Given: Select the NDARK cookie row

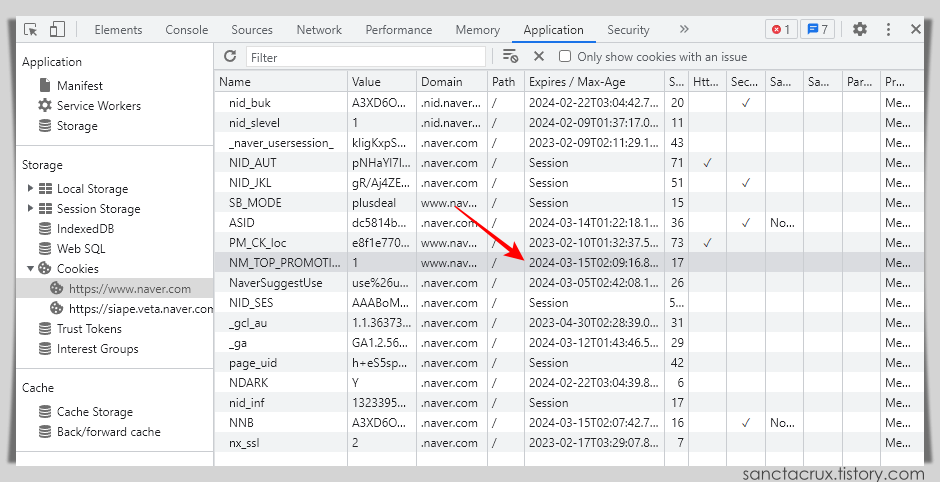Looking at the screenshot, I should coord(568,382).
